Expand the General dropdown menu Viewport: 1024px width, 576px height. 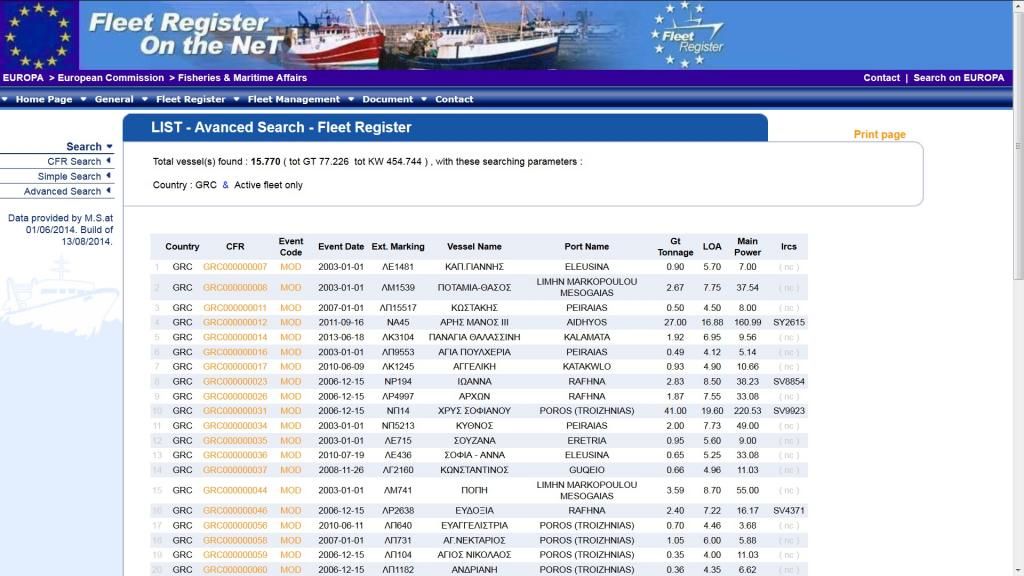pos(114,99)
